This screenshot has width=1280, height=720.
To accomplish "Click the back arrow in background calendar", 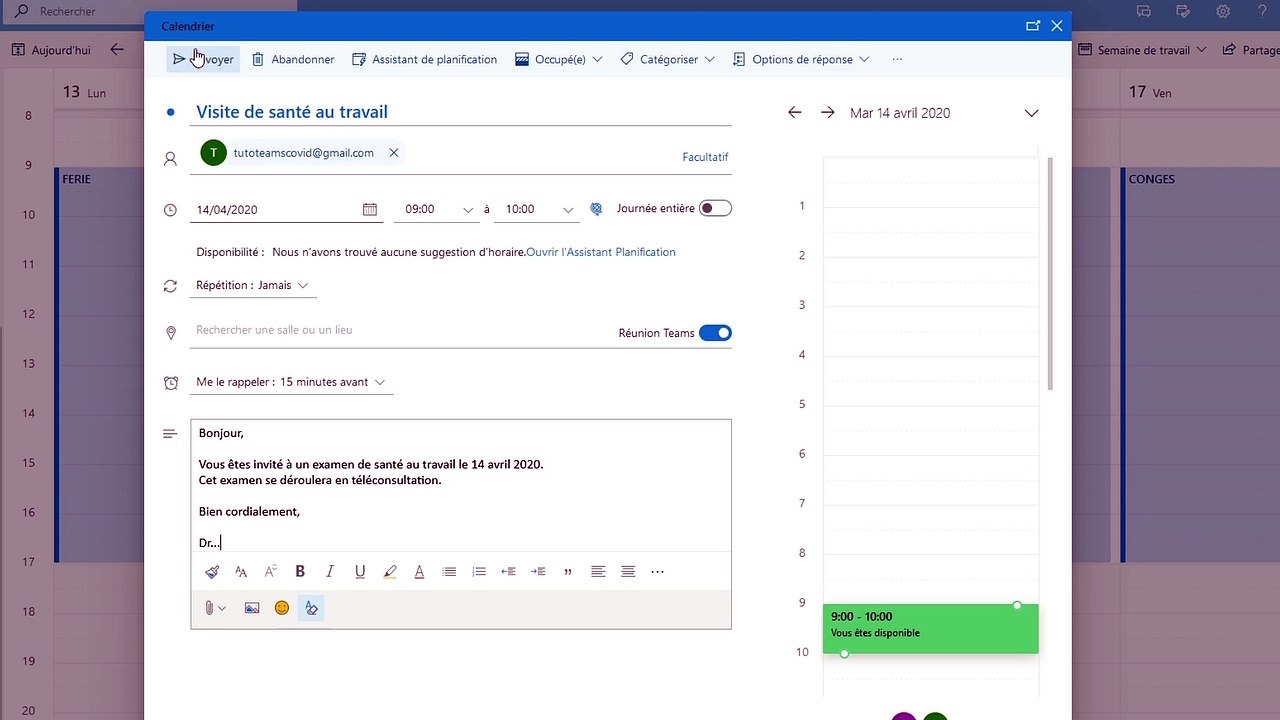I will pyautogui.click(x=118, y=49).
